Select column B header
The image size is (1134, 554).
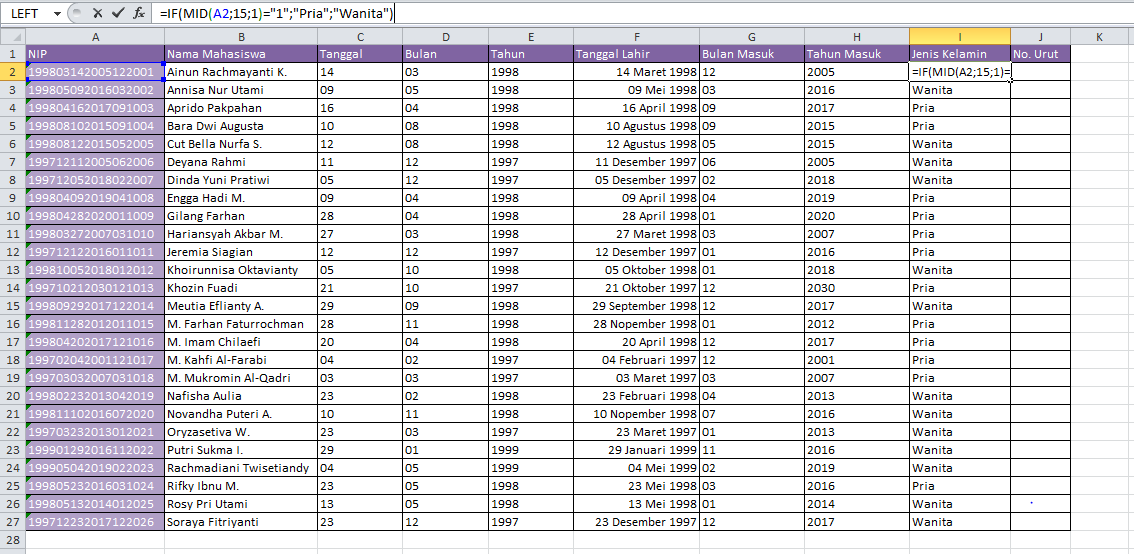click(x=241, y=36)
